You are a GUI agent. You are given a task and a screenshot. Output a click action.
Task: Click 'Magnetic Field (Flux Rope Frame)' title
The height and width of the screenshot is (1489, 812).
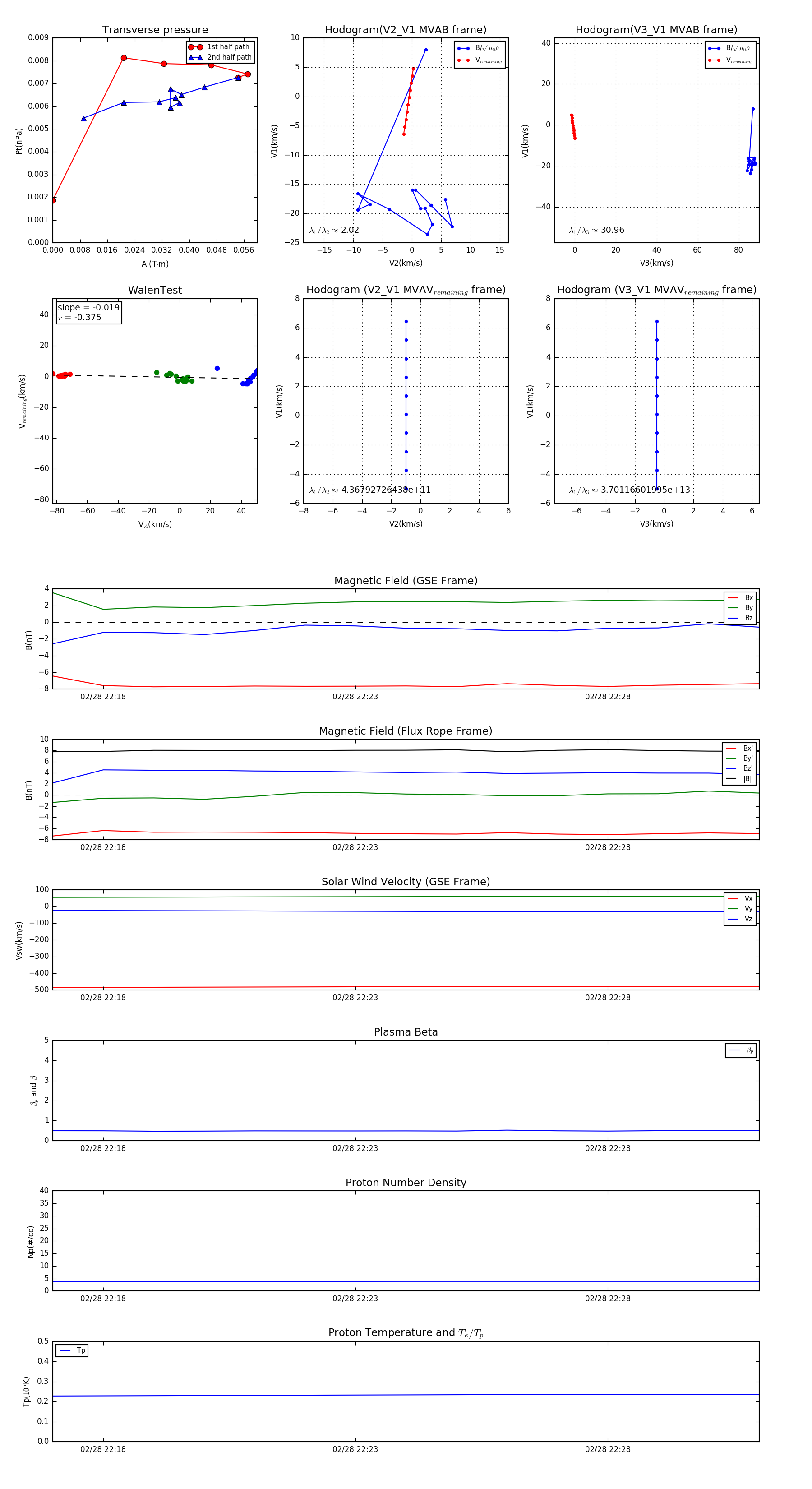[406, 731]
